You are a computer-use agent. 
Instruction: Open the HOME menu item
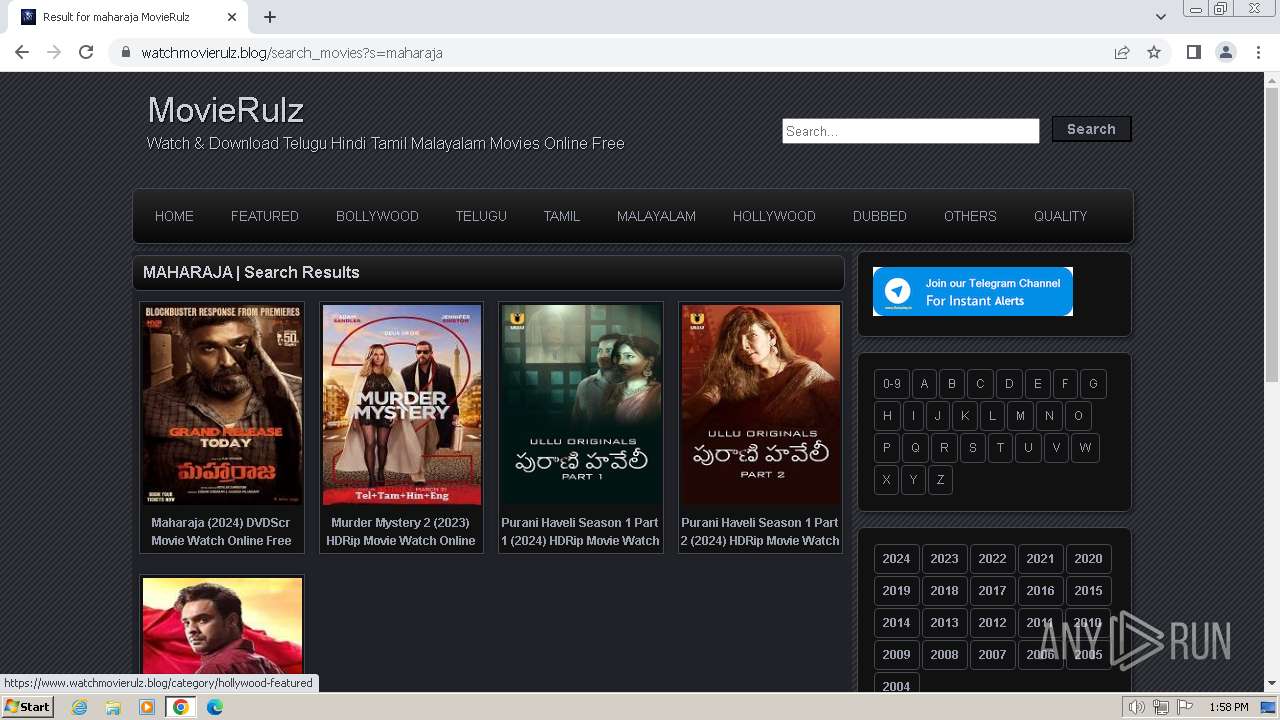tap(174, 216)
